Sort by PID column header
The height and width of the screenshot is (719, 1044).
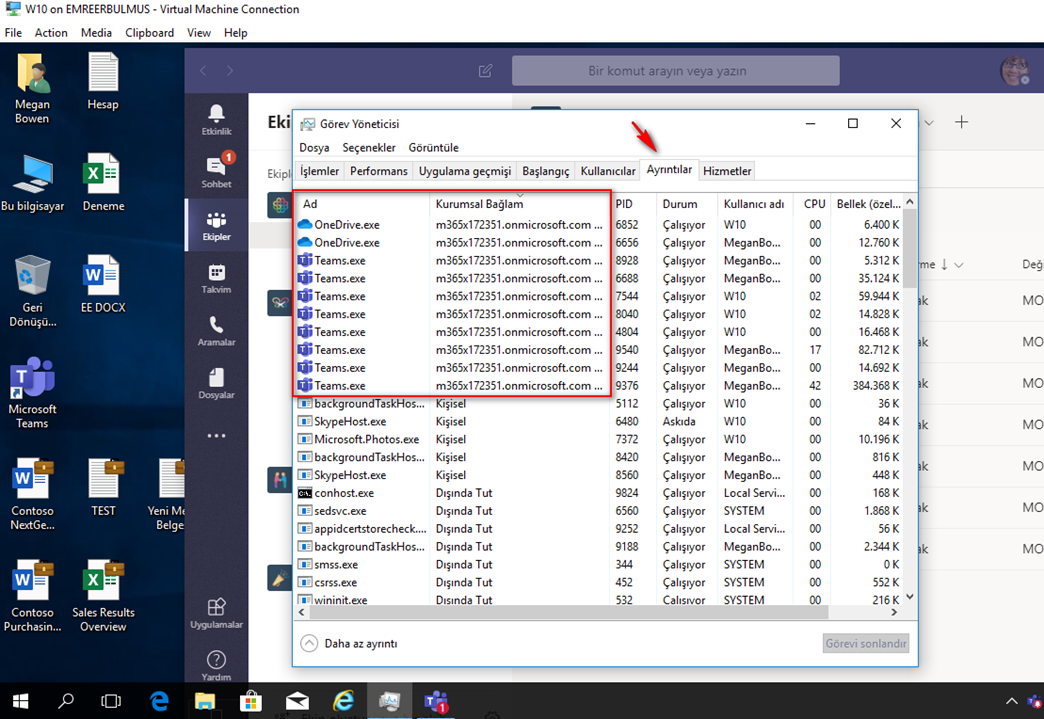pos(633,204)
